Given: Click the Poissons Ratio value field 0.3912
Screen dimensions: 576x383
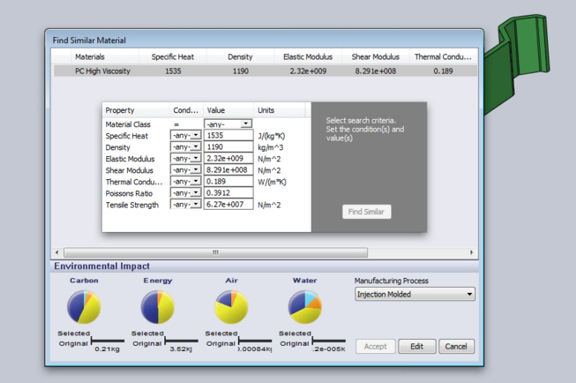Looking at the screenshot, I should (228, 193).
